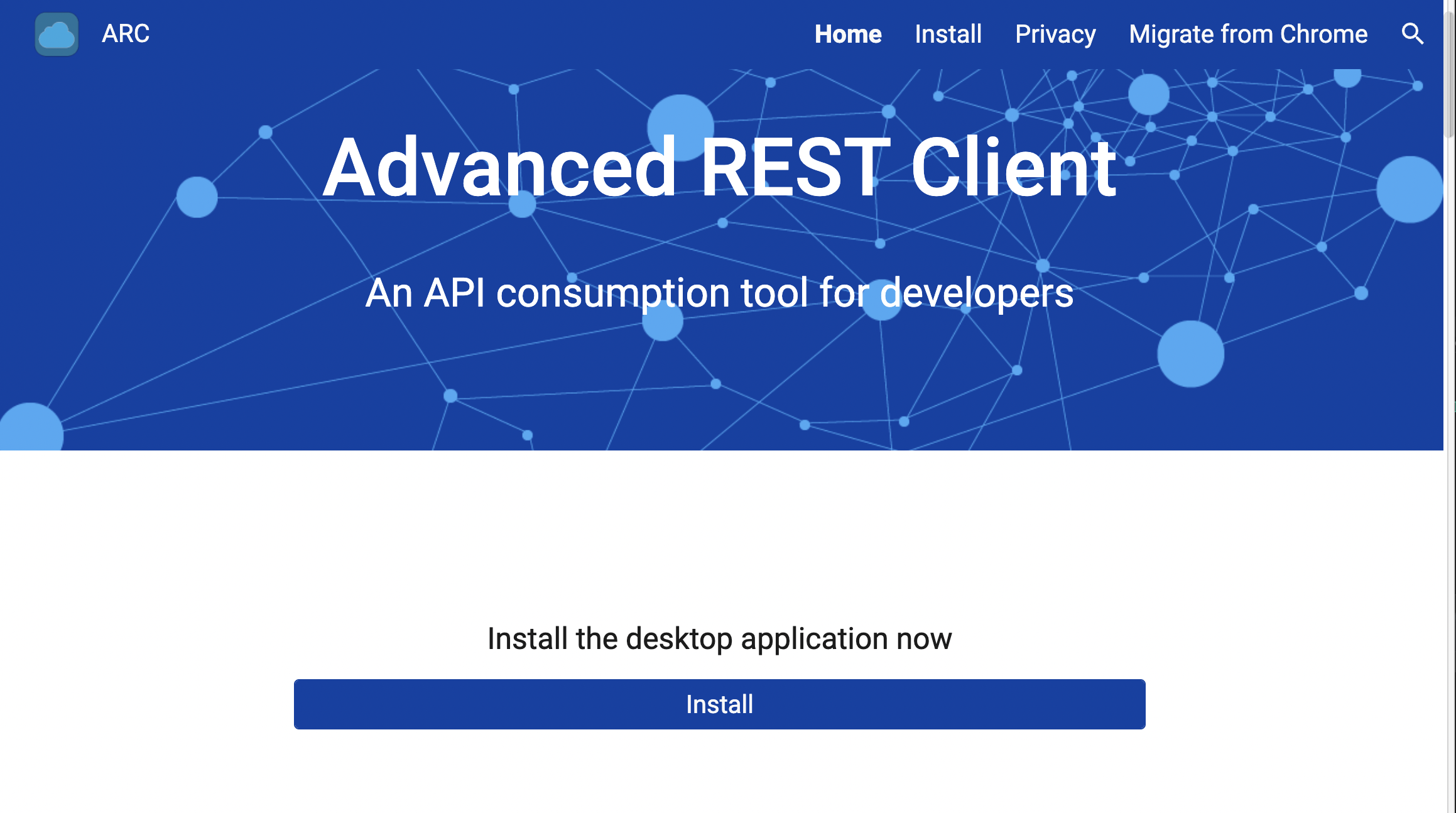The height and width of the screenshot is (813, 1456).
Task: Open the search magnifier icon
Action: coord(1413,34)
